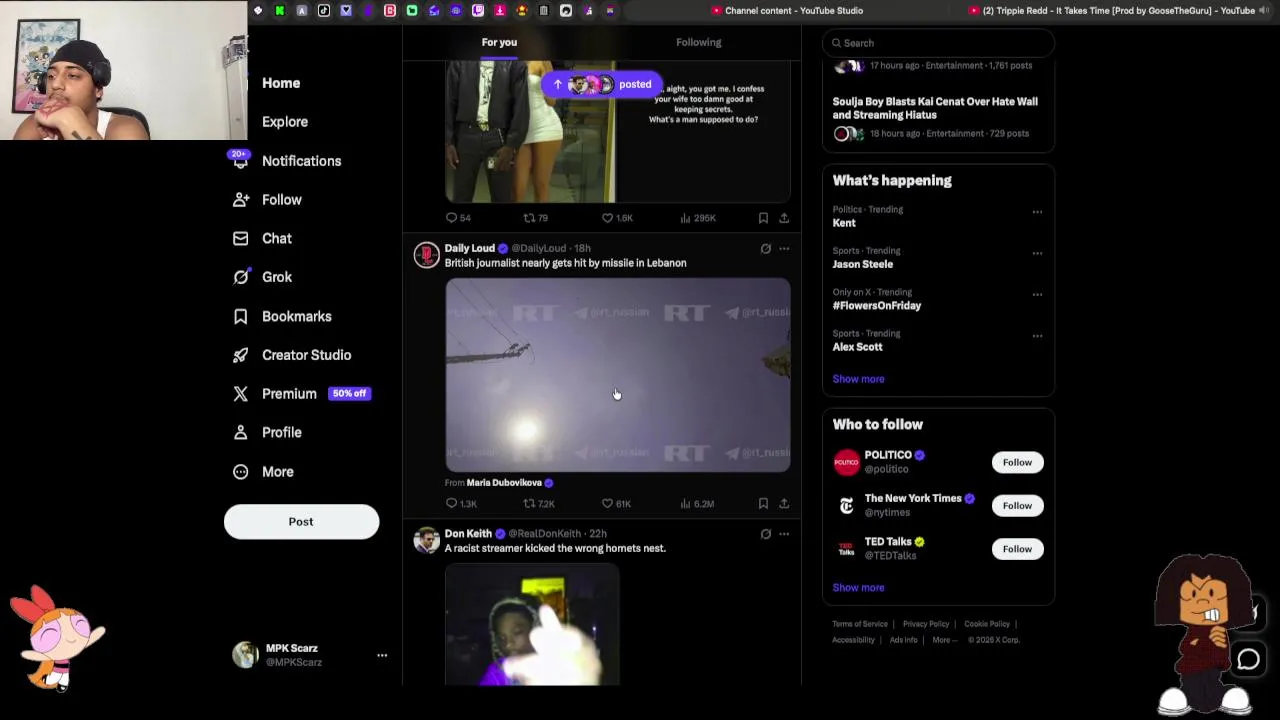Follow The New York Times

[x=1017, y=505]
